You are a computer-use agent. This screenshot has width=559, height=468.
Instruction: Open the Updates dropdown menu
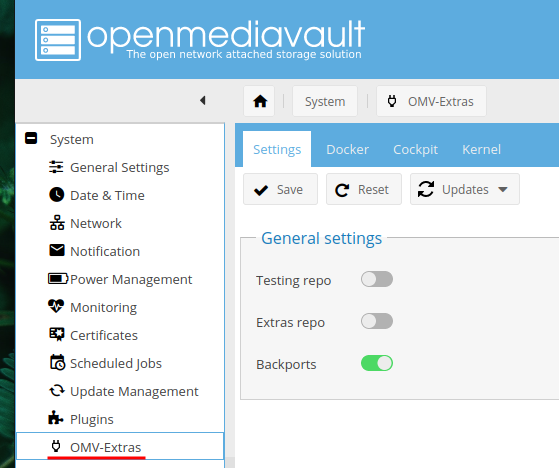(465, 189)
